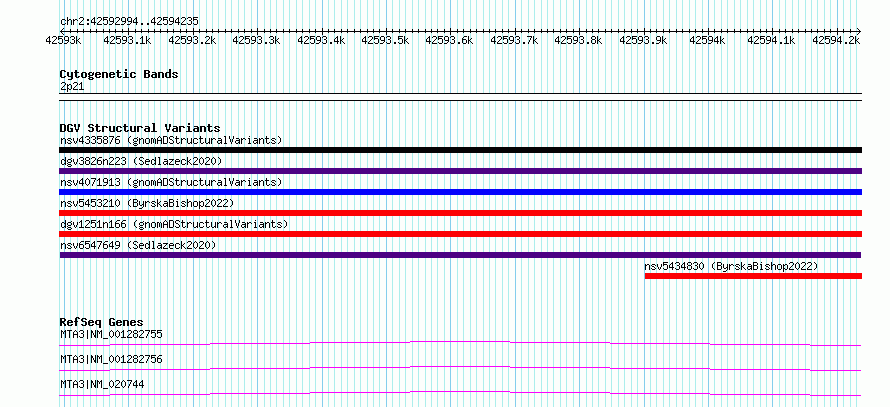Open the Cytogenetic Bands track heading
This screenshot has width=890, height=407.
[119, 74]
